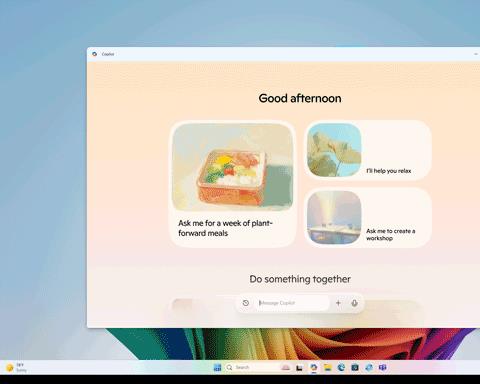Viewport: 480px width, 384px height.
Task: Click the Copilot taskbar icon
Action: click(314, 367)
